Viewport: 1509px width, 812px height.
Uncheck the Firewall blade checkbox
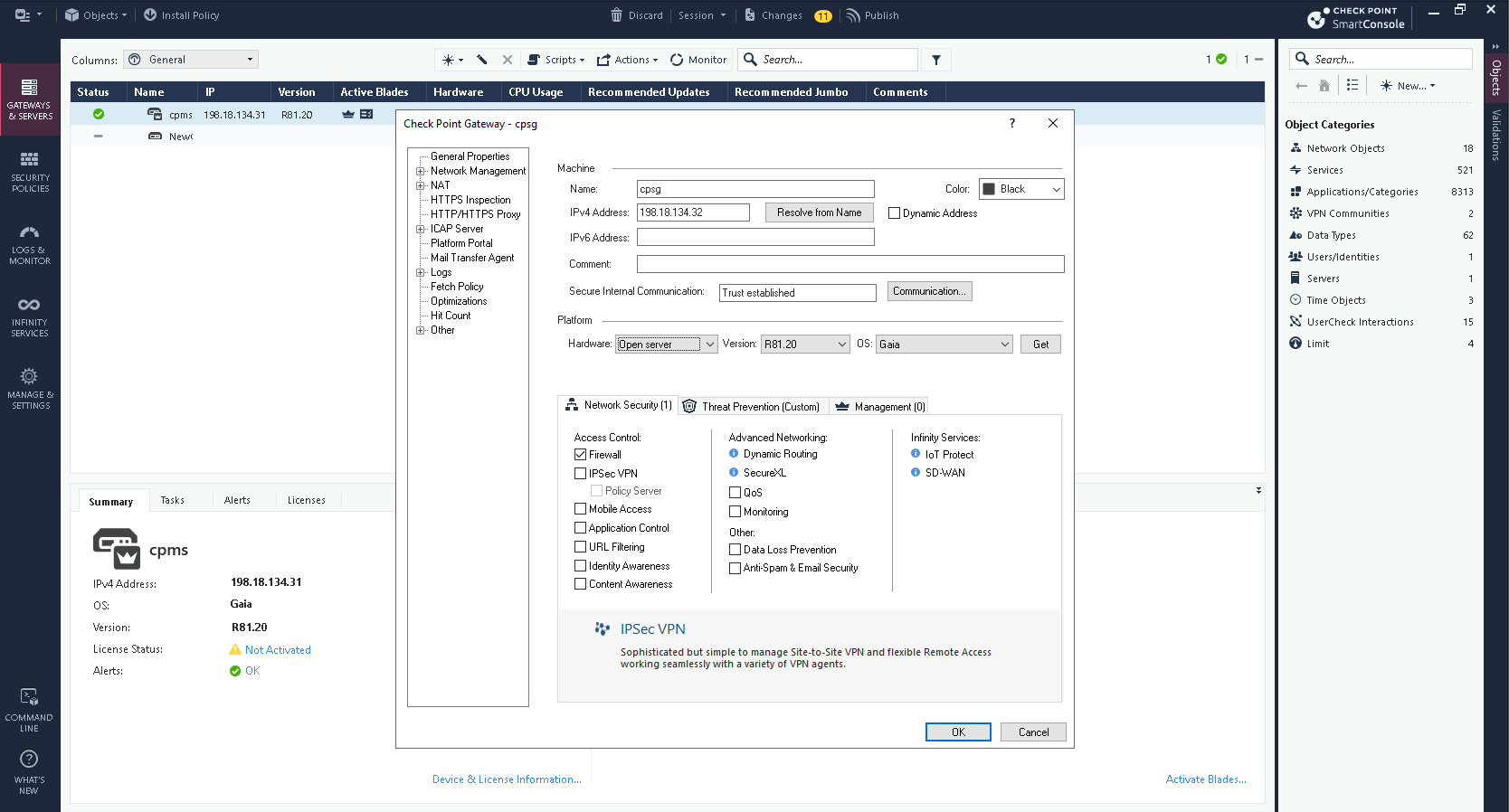(581, 455)
